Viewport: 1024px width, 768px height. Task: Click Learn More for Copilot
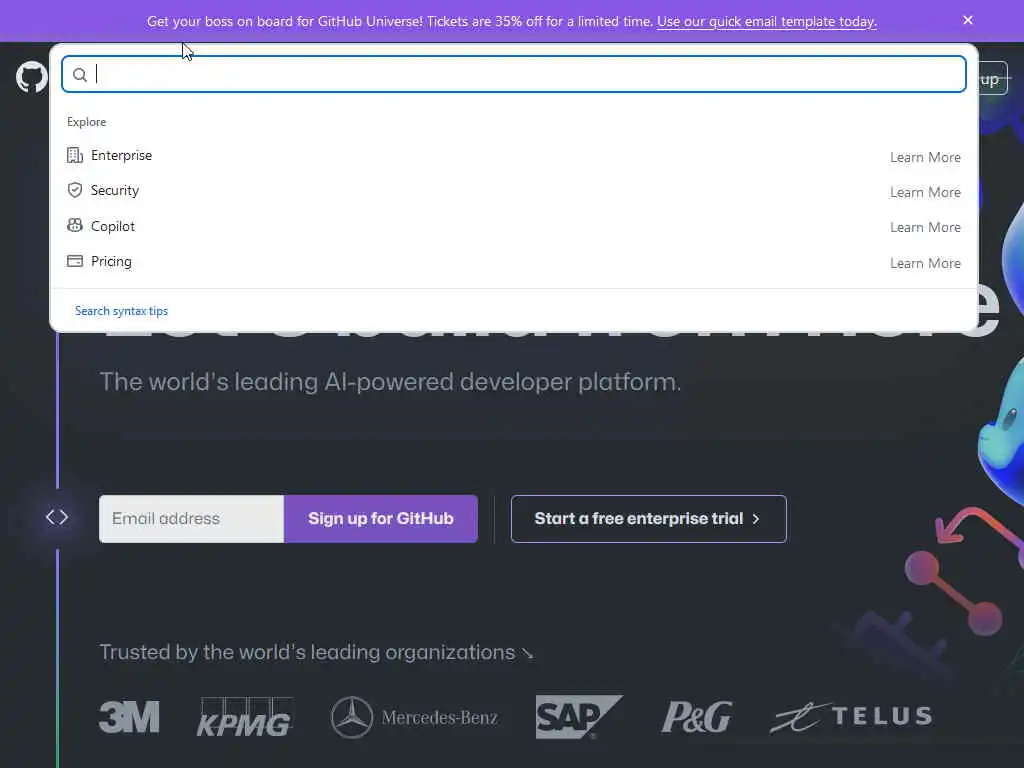925,228
